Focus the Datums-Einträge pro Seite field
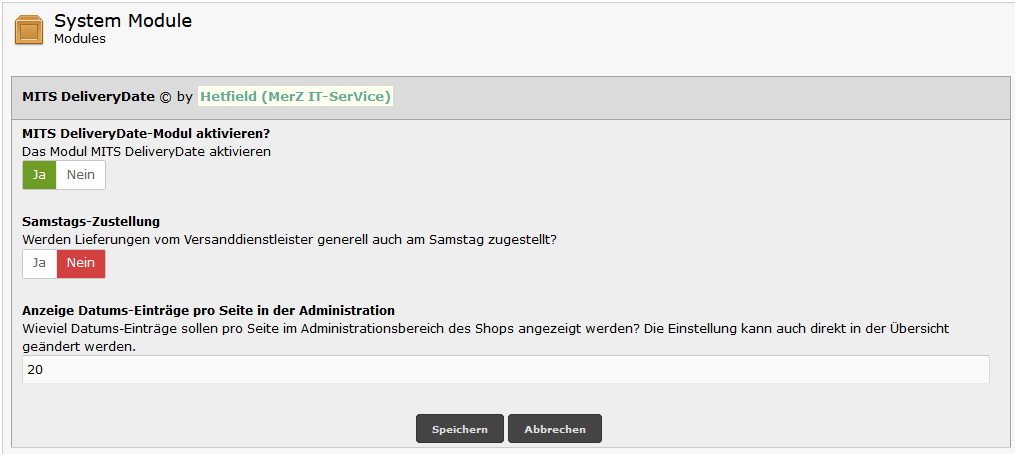The width and height of the screenshot is (1015, 454). (x=506, y=369)
